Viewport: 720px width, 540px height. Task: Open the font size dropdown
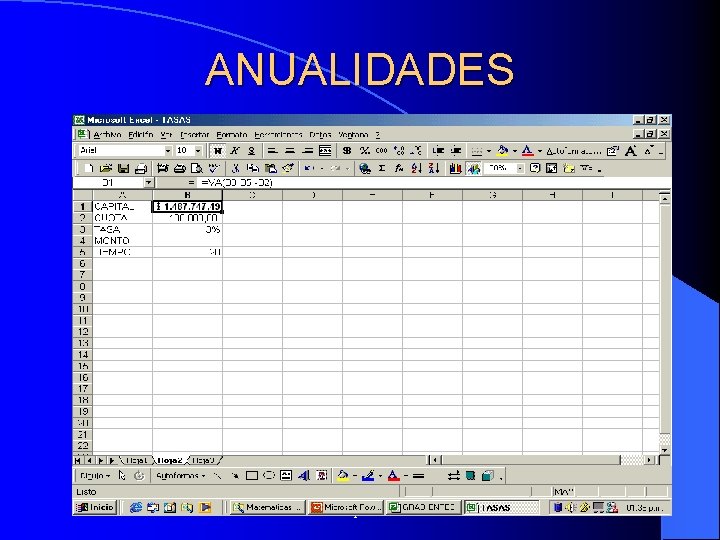(198, 151)
